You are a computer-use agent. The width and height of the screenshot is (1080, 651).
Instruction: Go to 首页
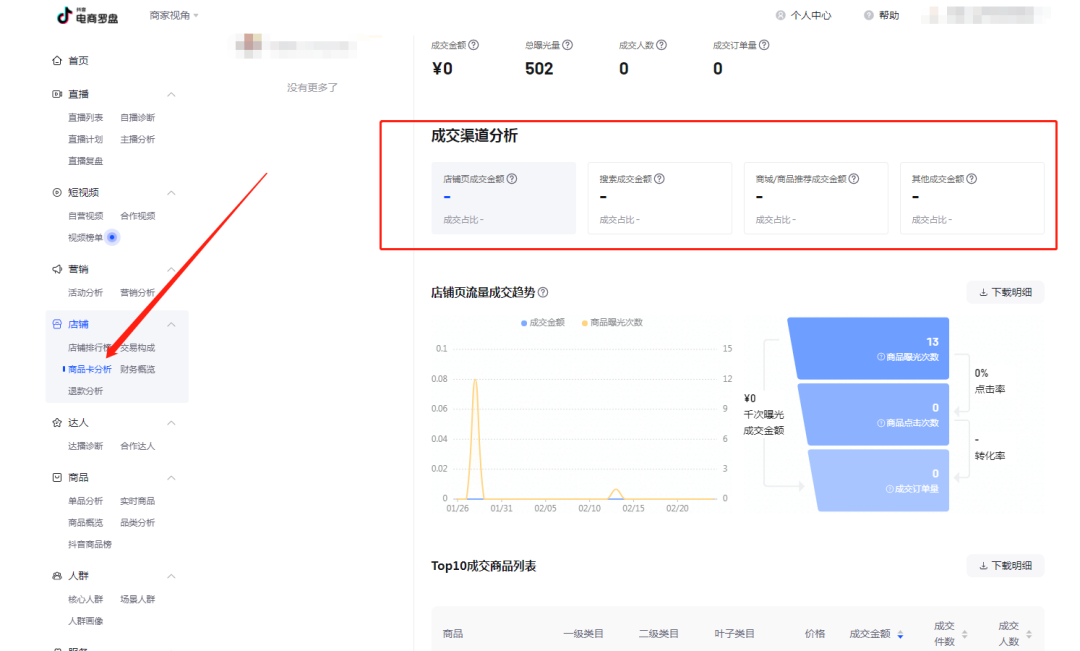78,61
